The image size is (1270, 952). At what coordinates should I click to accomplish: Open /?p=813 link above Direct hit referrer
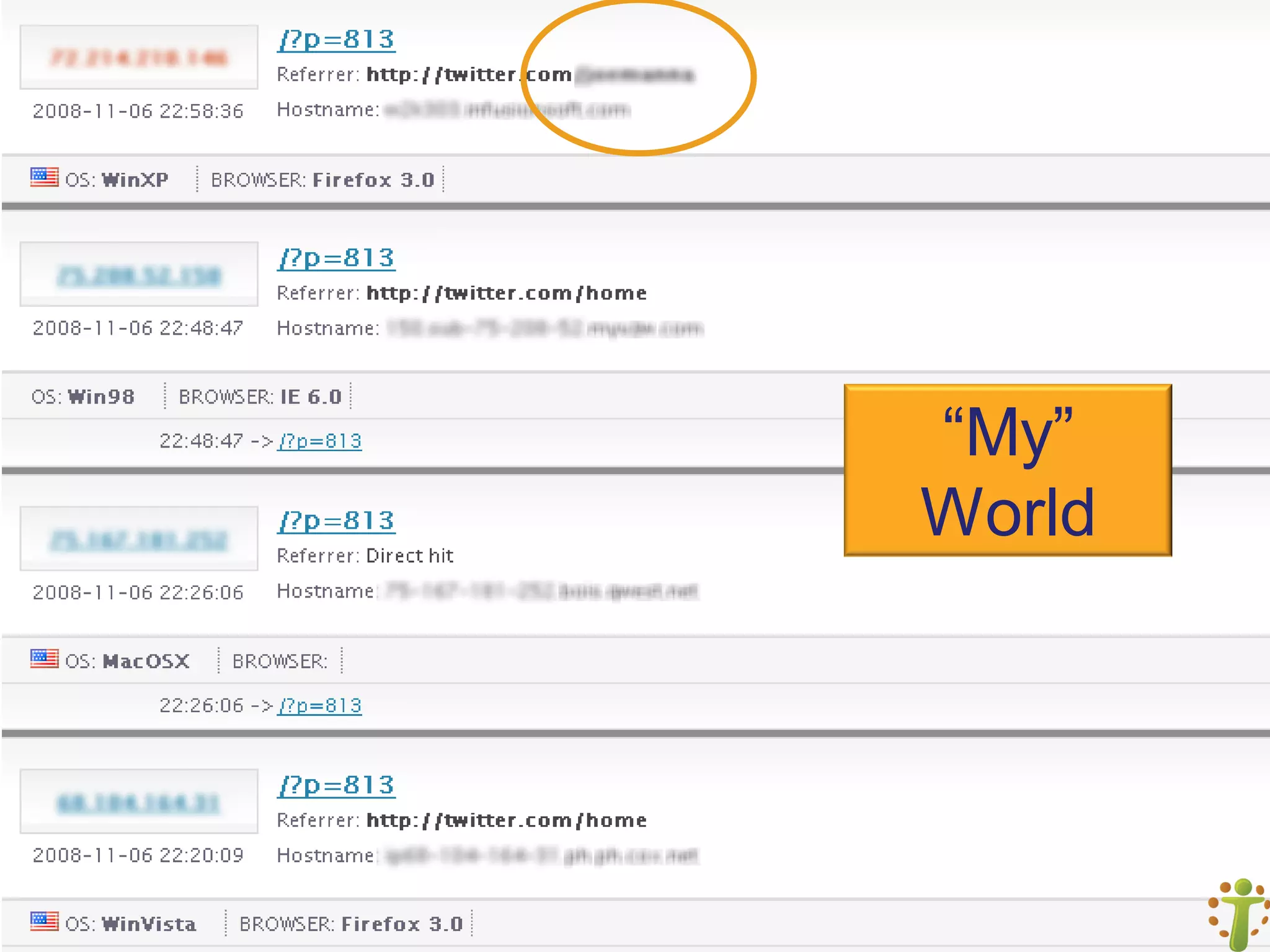pos(336,521)
